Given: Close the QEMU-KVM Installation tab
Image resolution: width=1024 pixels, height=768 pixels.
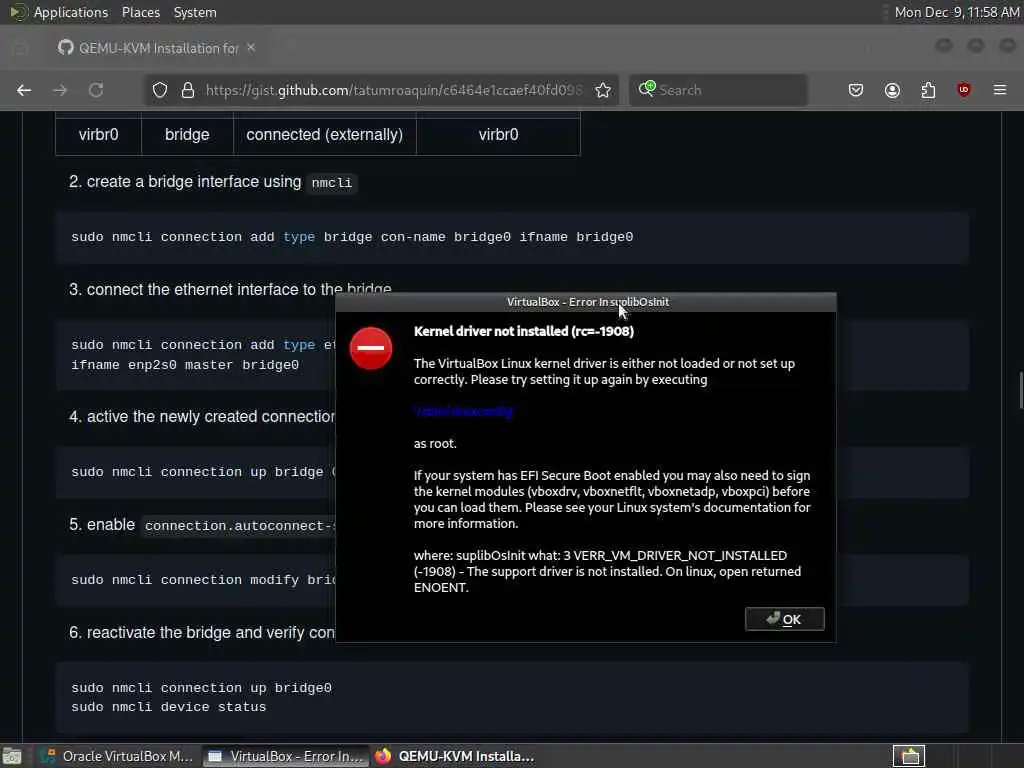Looking at the screenshot, I should point(251,48).
